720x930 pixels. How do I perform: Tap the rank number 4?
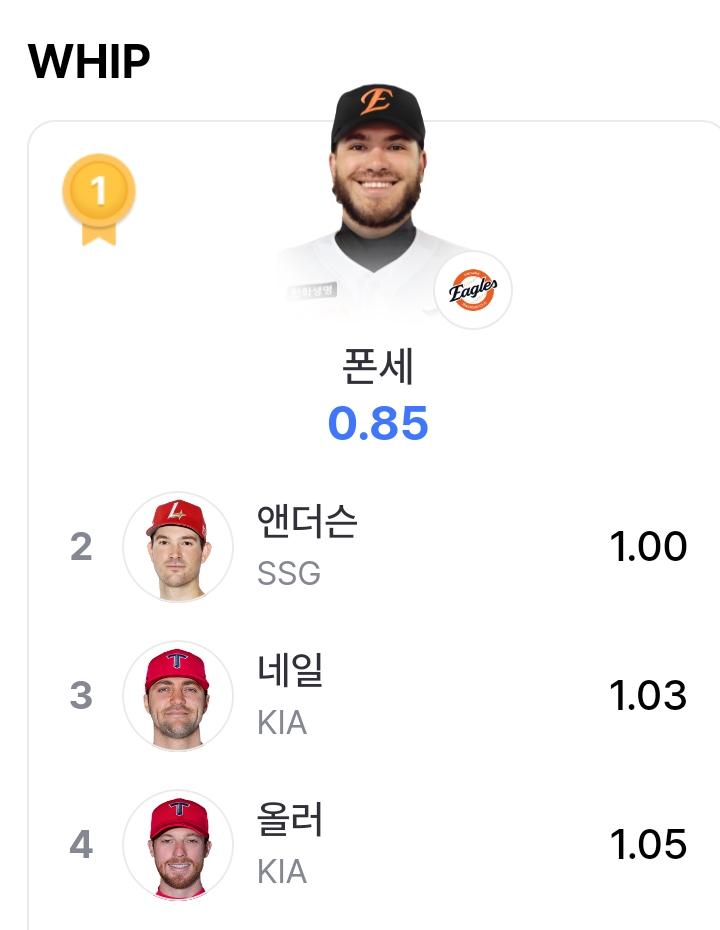(81, 844)
